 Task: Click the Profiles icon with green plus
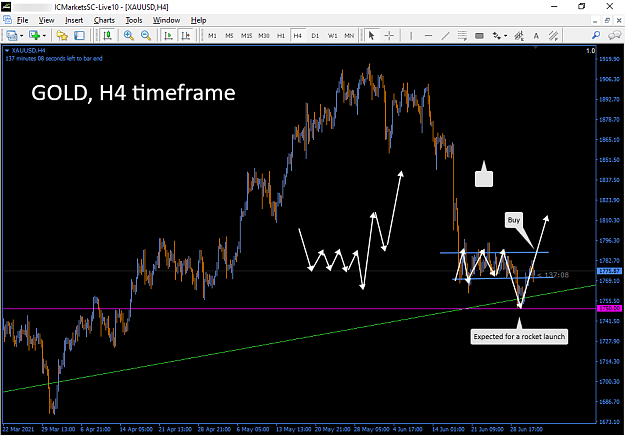(34, 35)
